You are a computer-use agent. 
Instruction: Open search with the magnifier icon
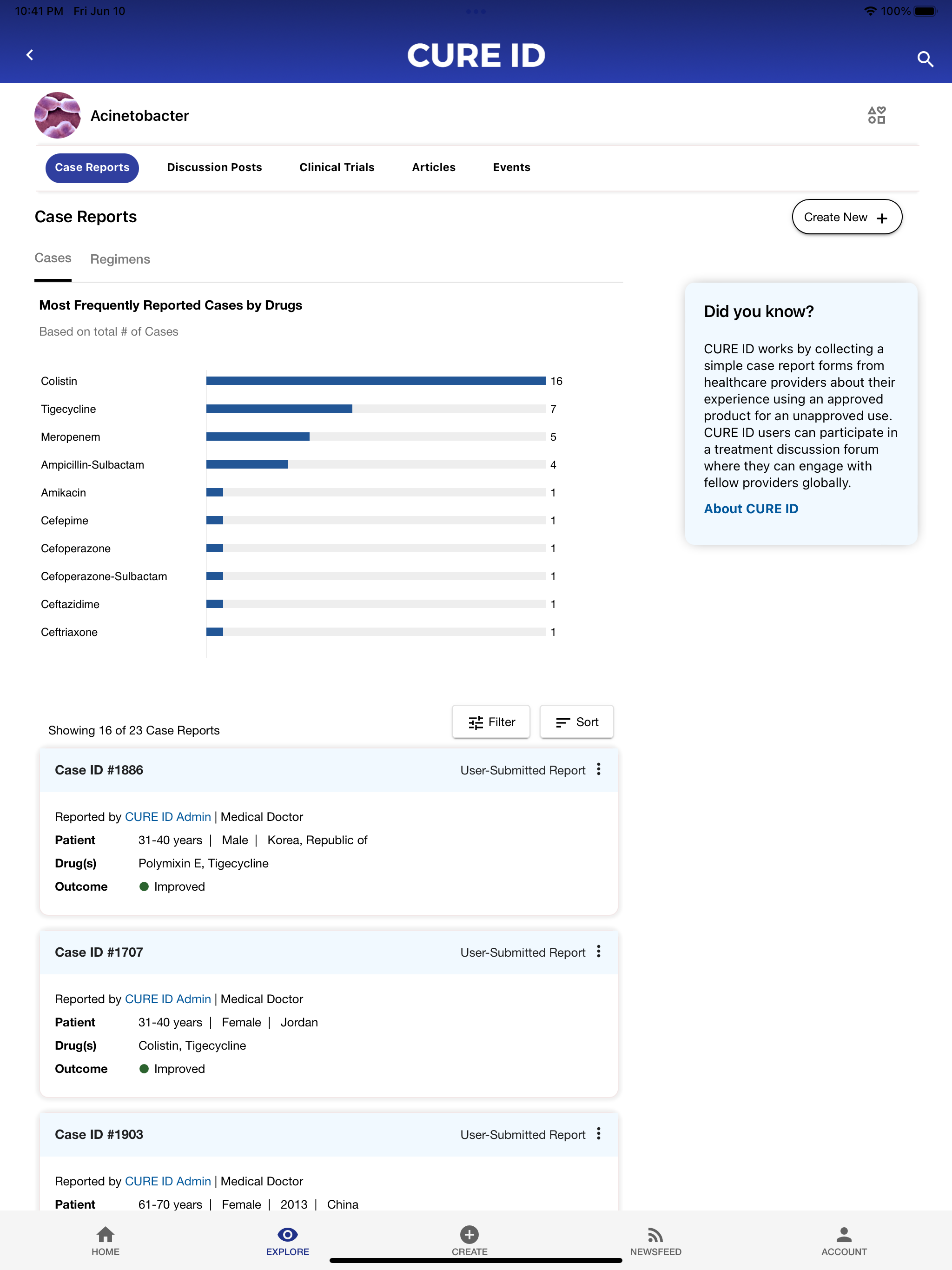pyautogui.click(x=925, y=59)
